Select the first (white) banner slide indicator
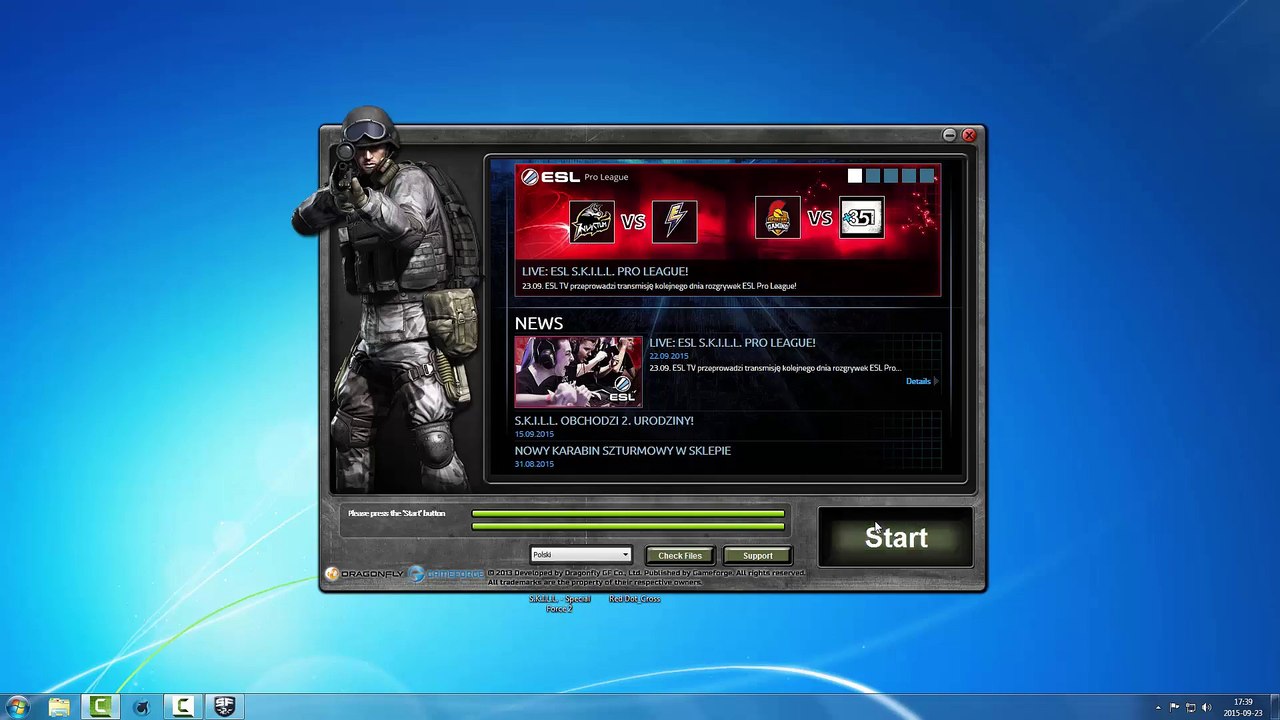Image resolution: width=1280 pixels, height=720 pixels. pos(855,176)
